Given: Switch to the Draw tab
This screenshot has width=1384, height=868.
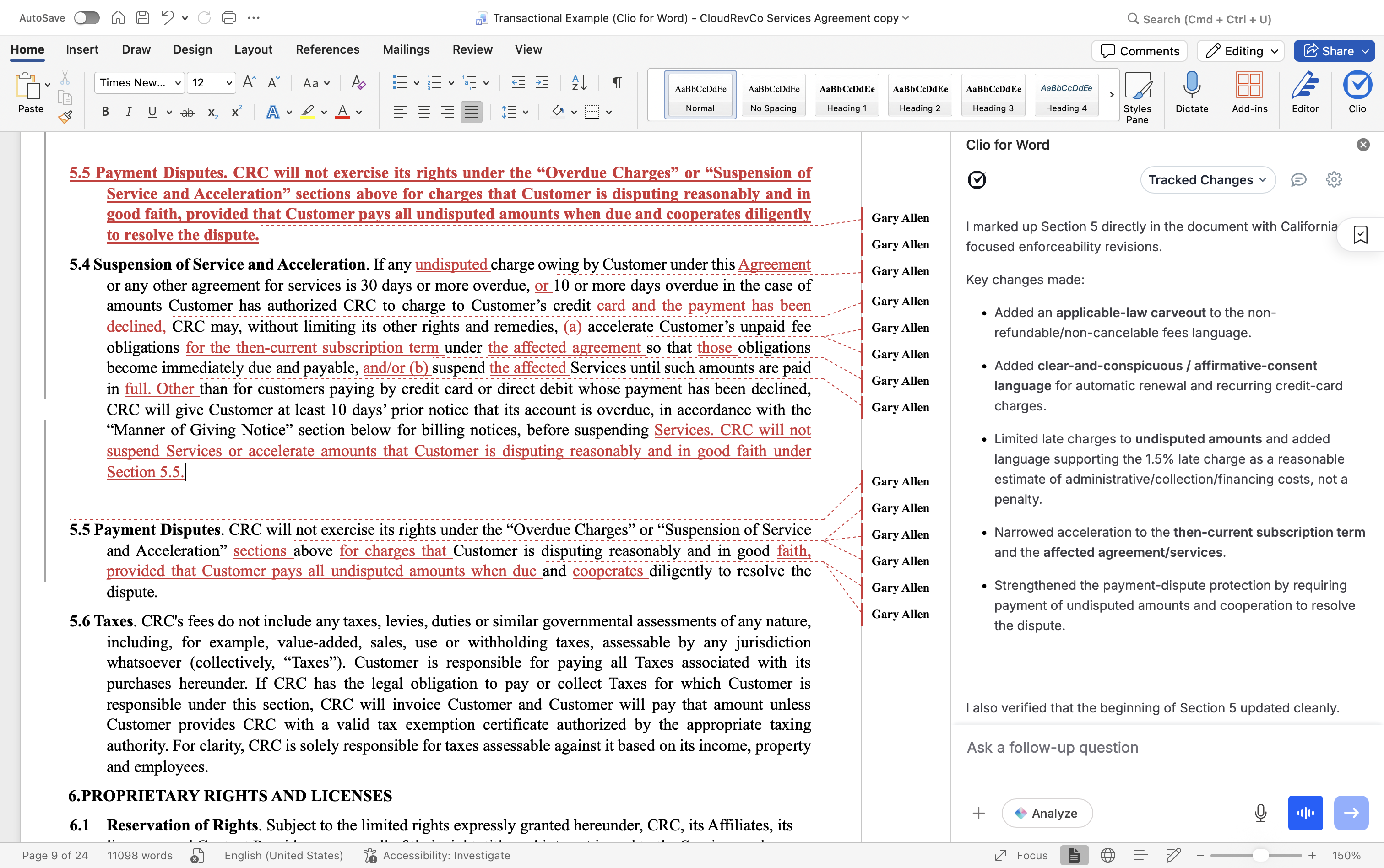Looking at the screenshot, I should tap(136, 49).
